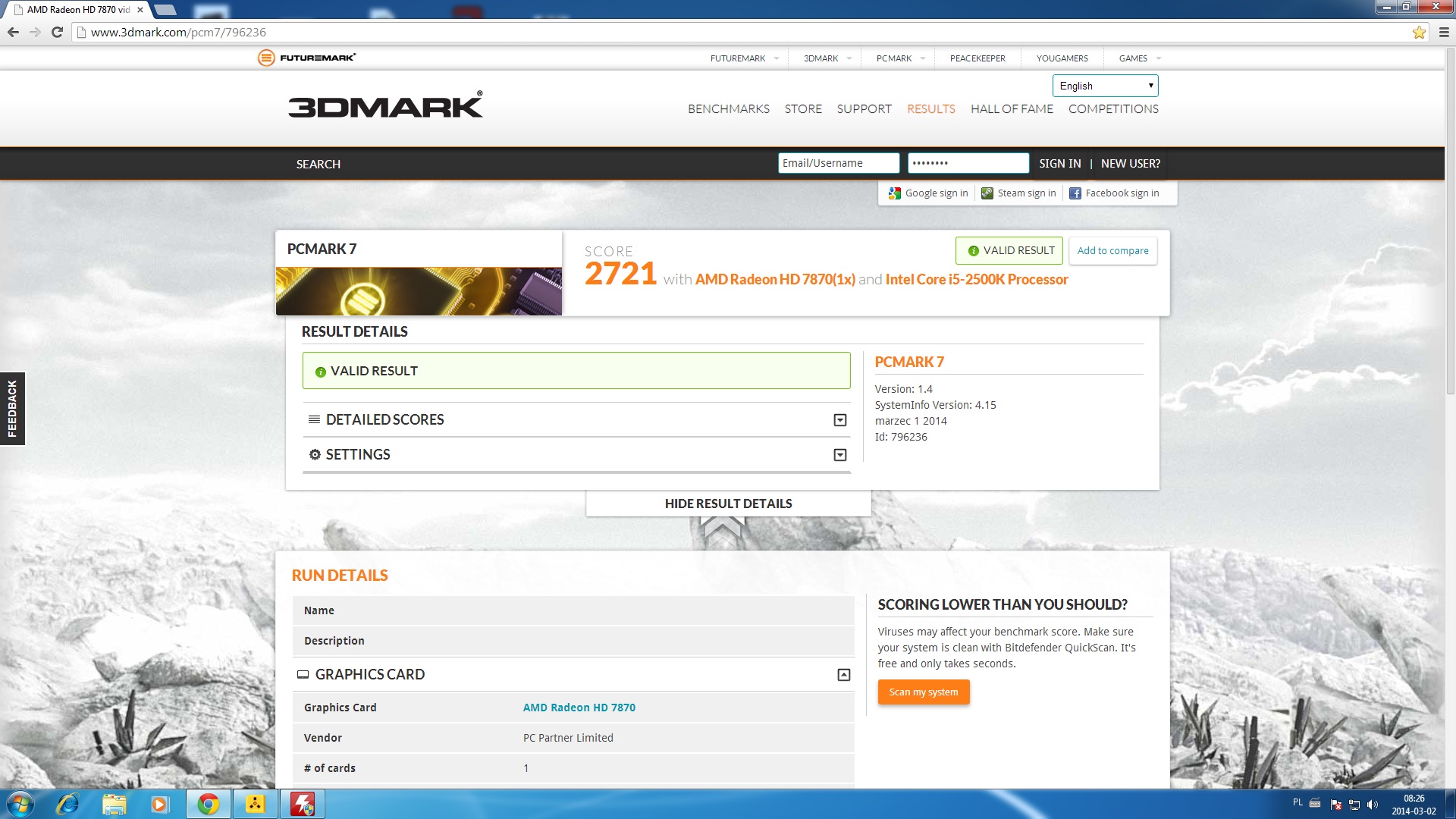Click the Detailed Scores list icon
Viewport: 1456px width, 819px height.
[x=314, y=419]
